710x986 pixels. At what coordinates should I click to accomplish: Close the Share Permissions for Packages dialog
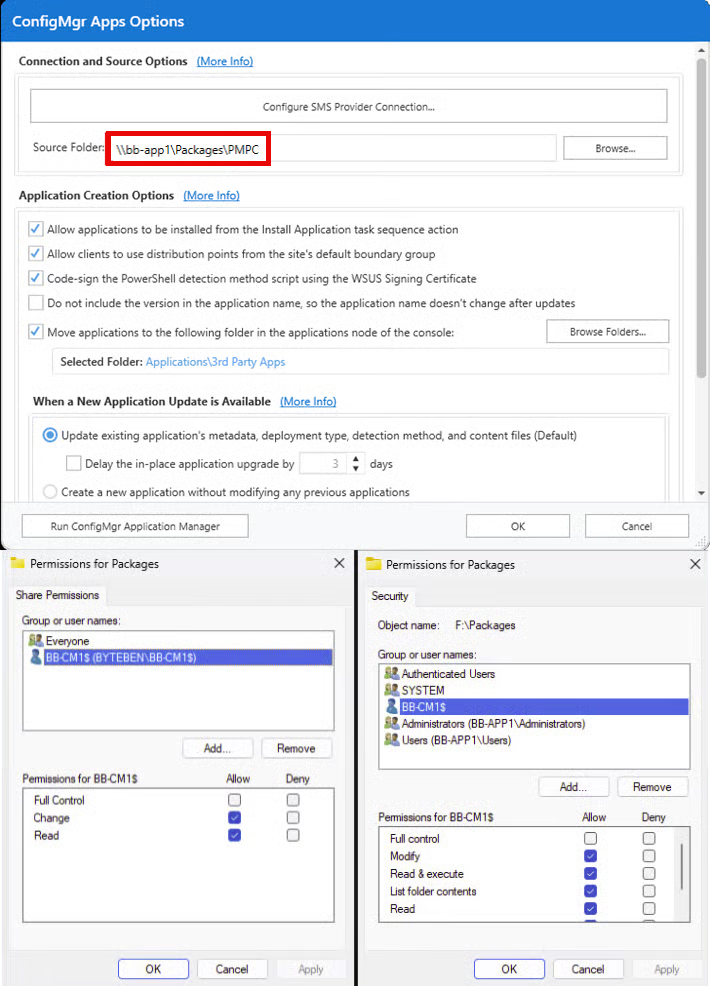[x=339, y=563]
